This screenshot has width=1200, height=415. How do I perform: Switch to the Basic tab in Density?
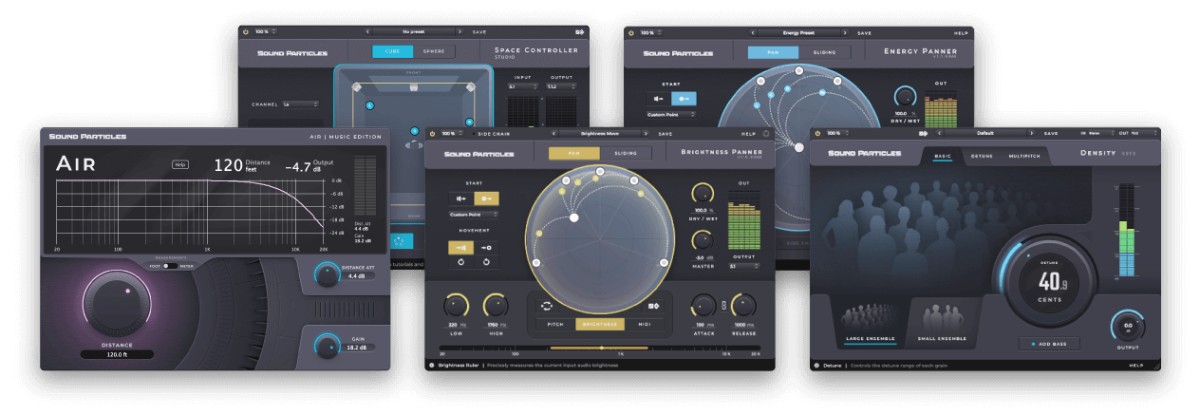[942, 155]
